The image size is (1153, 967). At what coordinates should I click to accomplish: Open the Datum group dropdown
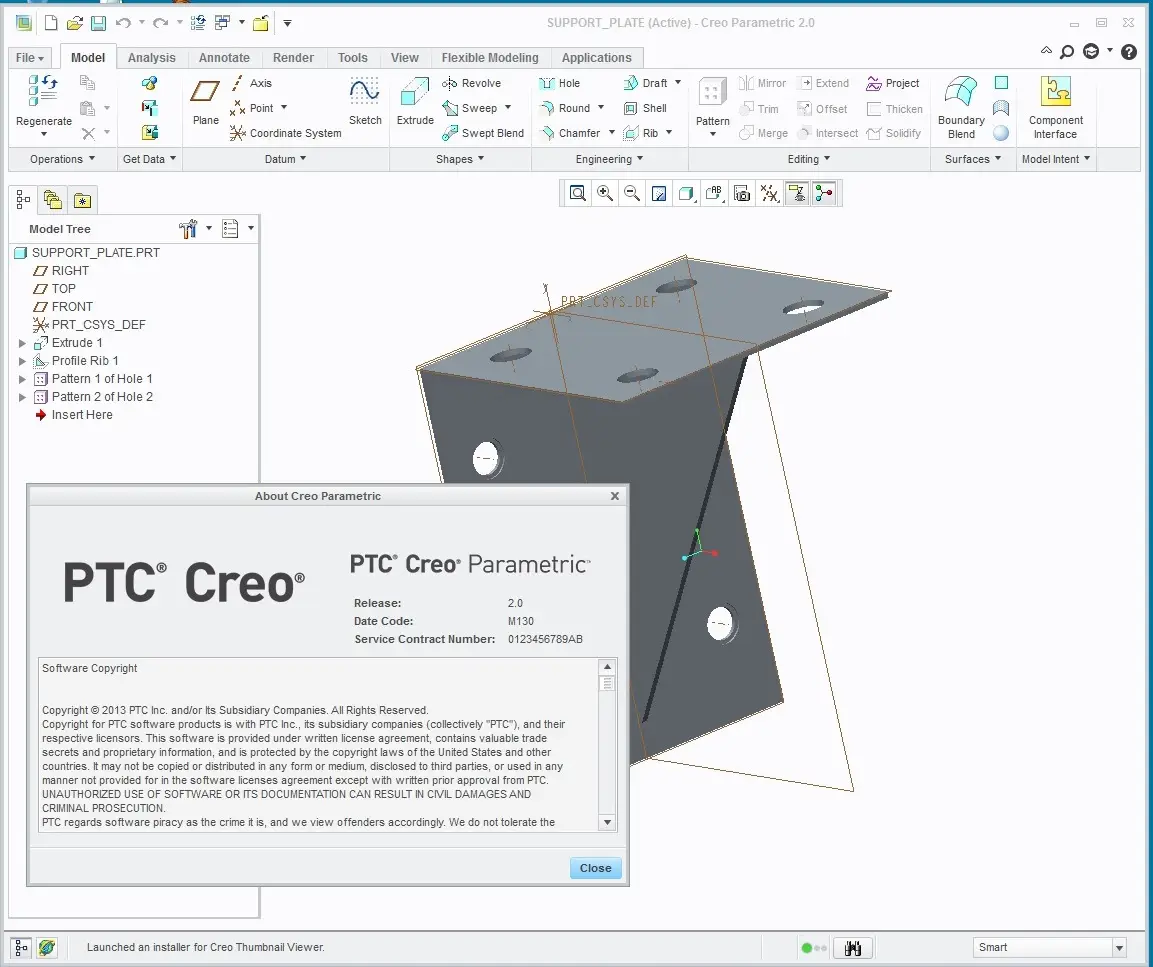click(x=285, y=159)
